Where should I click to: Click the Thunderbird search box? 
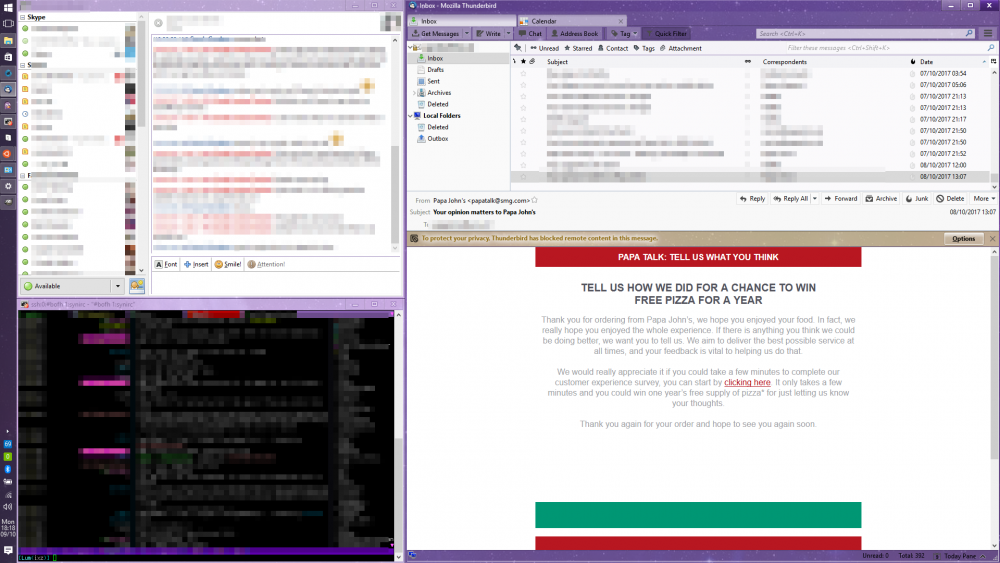(x=860, y=33)
